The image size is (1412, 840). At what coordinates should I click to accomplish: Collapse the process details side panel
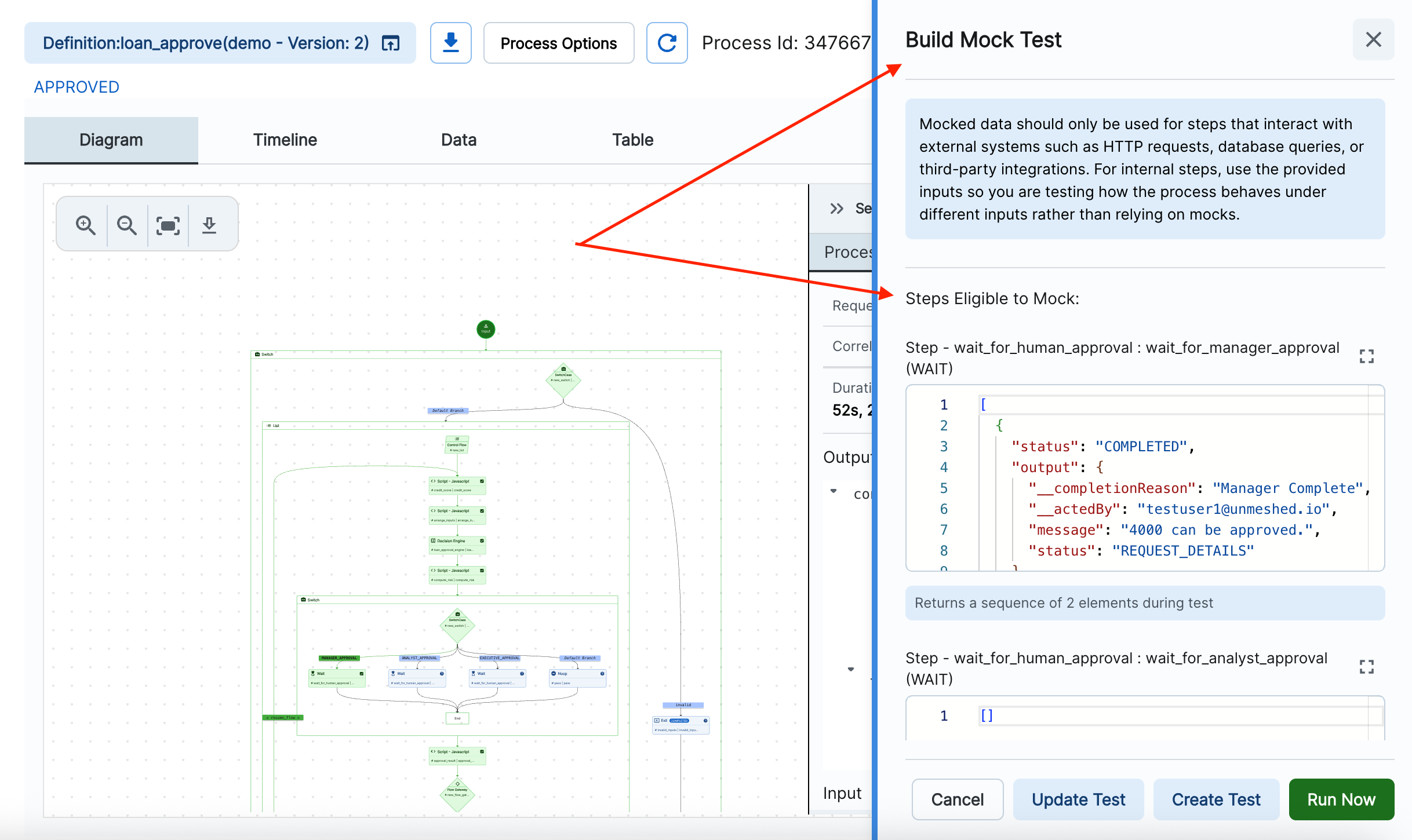click(836, 208)
